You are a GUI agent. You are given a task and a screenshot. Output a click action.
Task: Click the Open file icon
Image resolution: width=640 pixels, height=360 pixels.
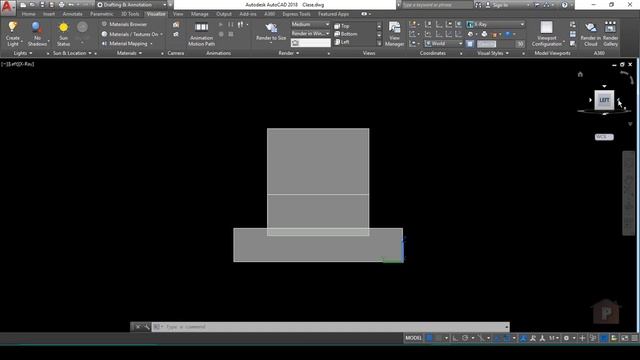tap(33, 5)
